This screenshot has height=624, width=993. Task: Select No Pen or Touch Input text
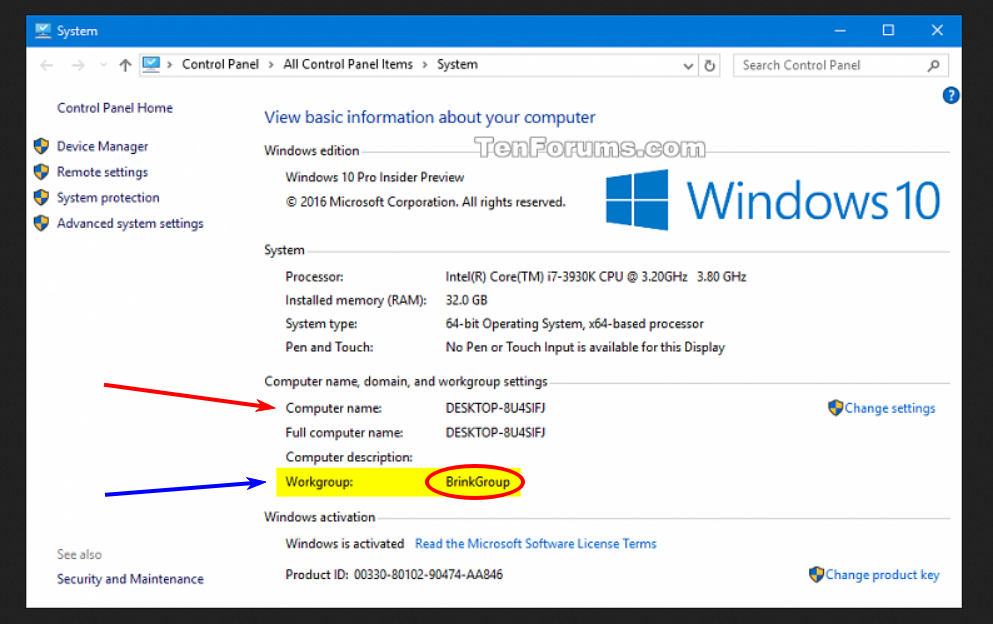pyautogui.click(x=585, y=347)
